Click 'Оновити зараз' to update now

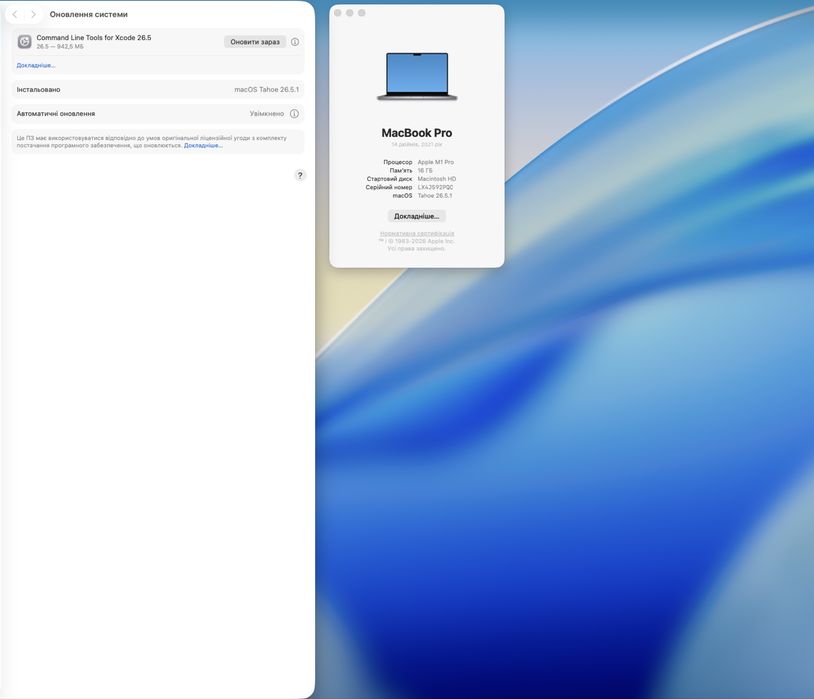coord(255,42)
